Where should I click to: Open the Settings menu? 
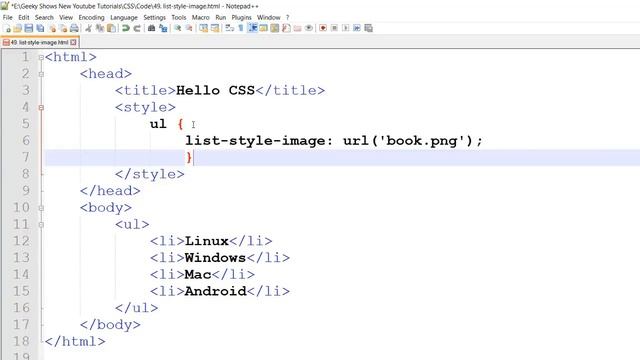point(154,18)
